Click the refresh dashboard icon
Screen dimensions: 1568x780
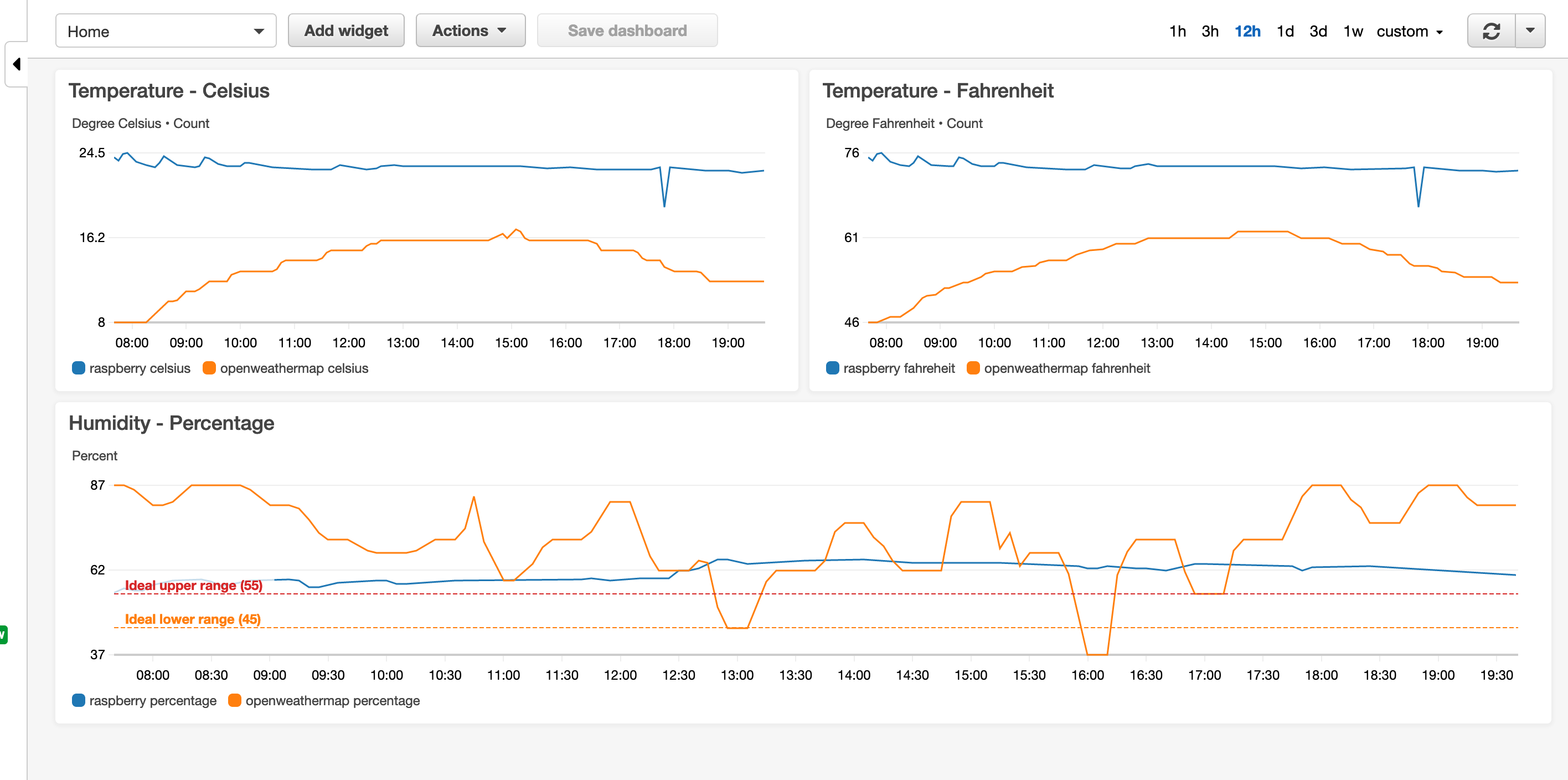tap(1490, 31)
